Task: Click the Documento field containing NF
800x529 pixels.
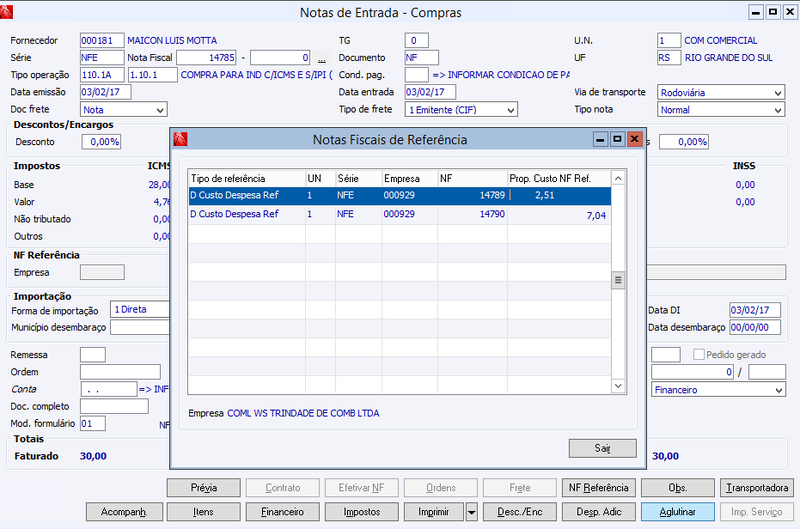Action: [421, 58]
